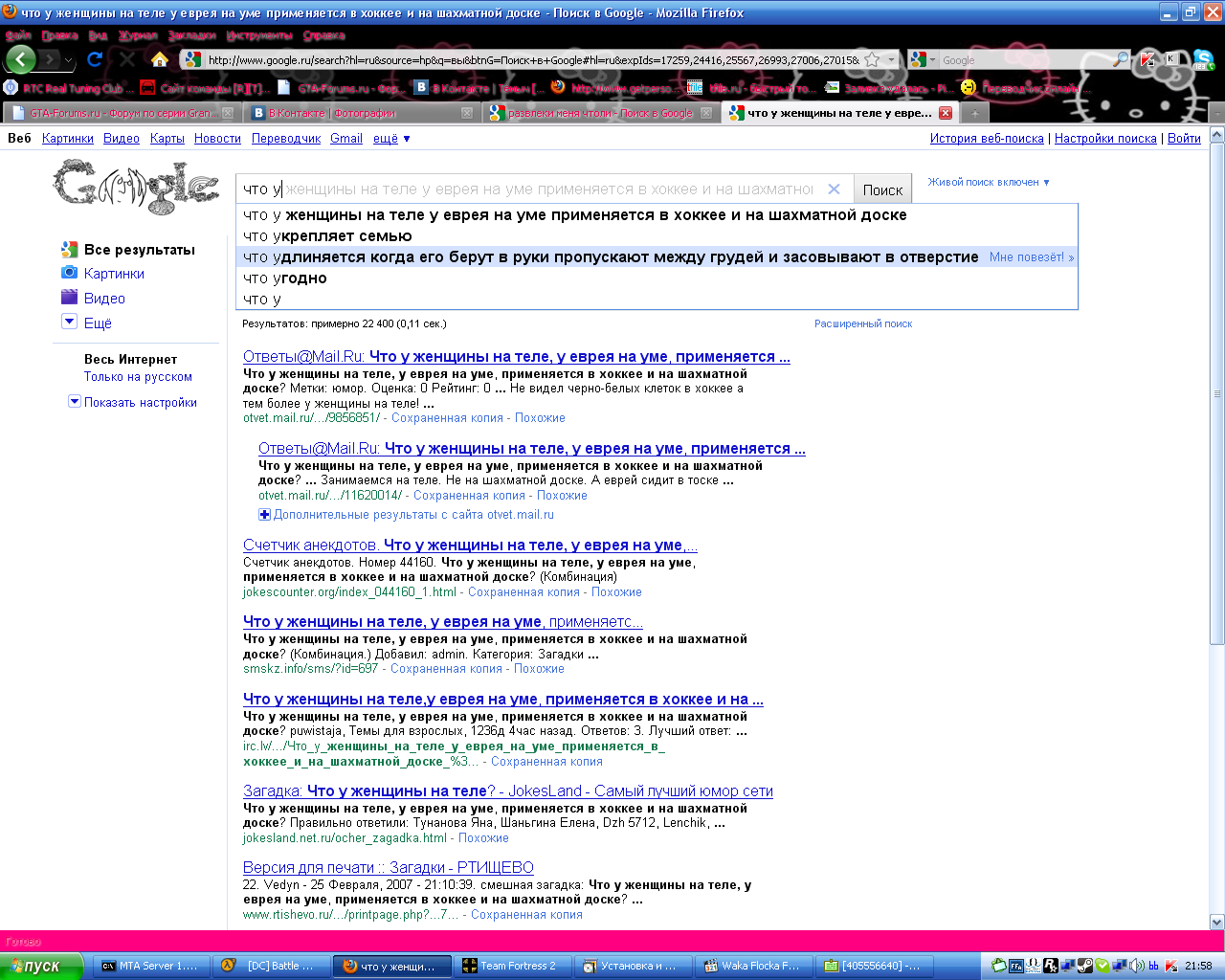
Task: Open the Живой поиск включен dropdown
Action: click(x=989, y=182)
